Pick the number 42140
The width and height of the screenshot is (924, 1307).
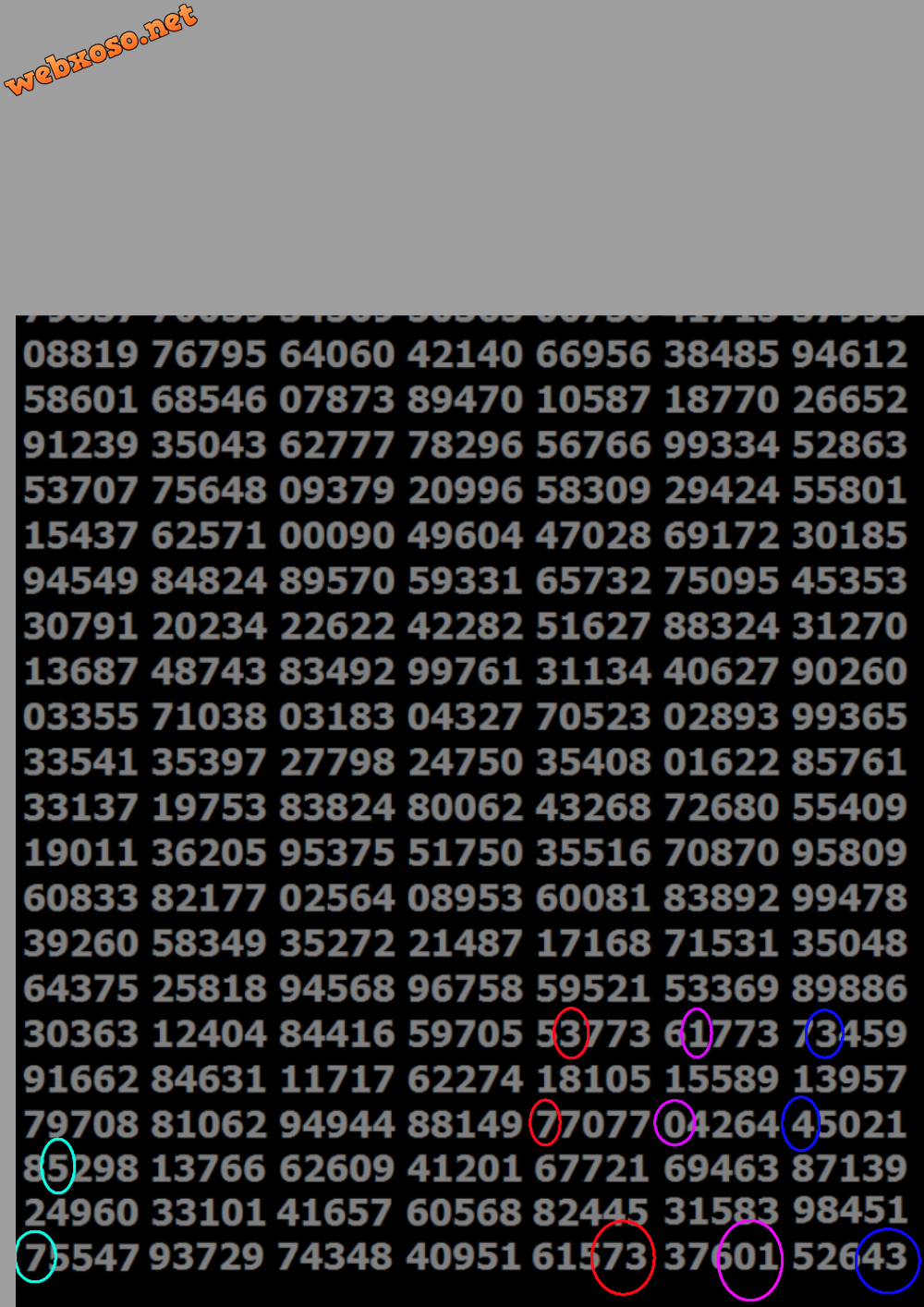465,354
